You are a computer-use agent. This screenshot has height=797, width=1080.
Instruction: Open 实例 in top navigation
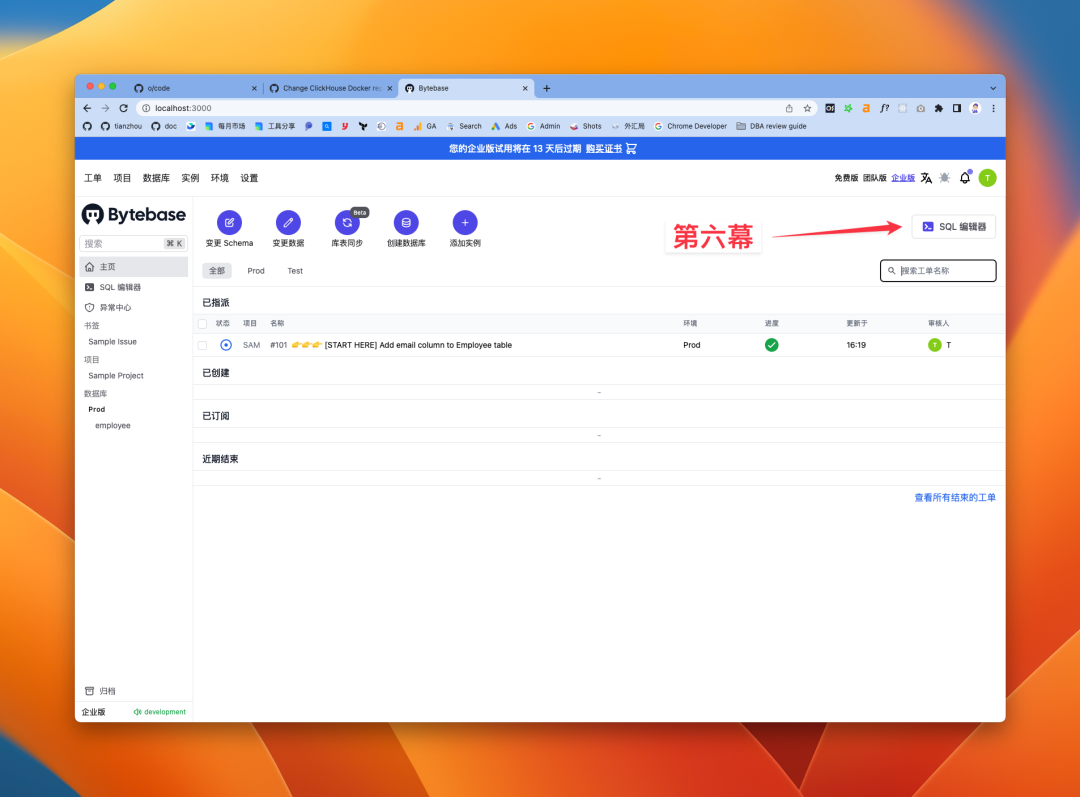tap(190, 178)
